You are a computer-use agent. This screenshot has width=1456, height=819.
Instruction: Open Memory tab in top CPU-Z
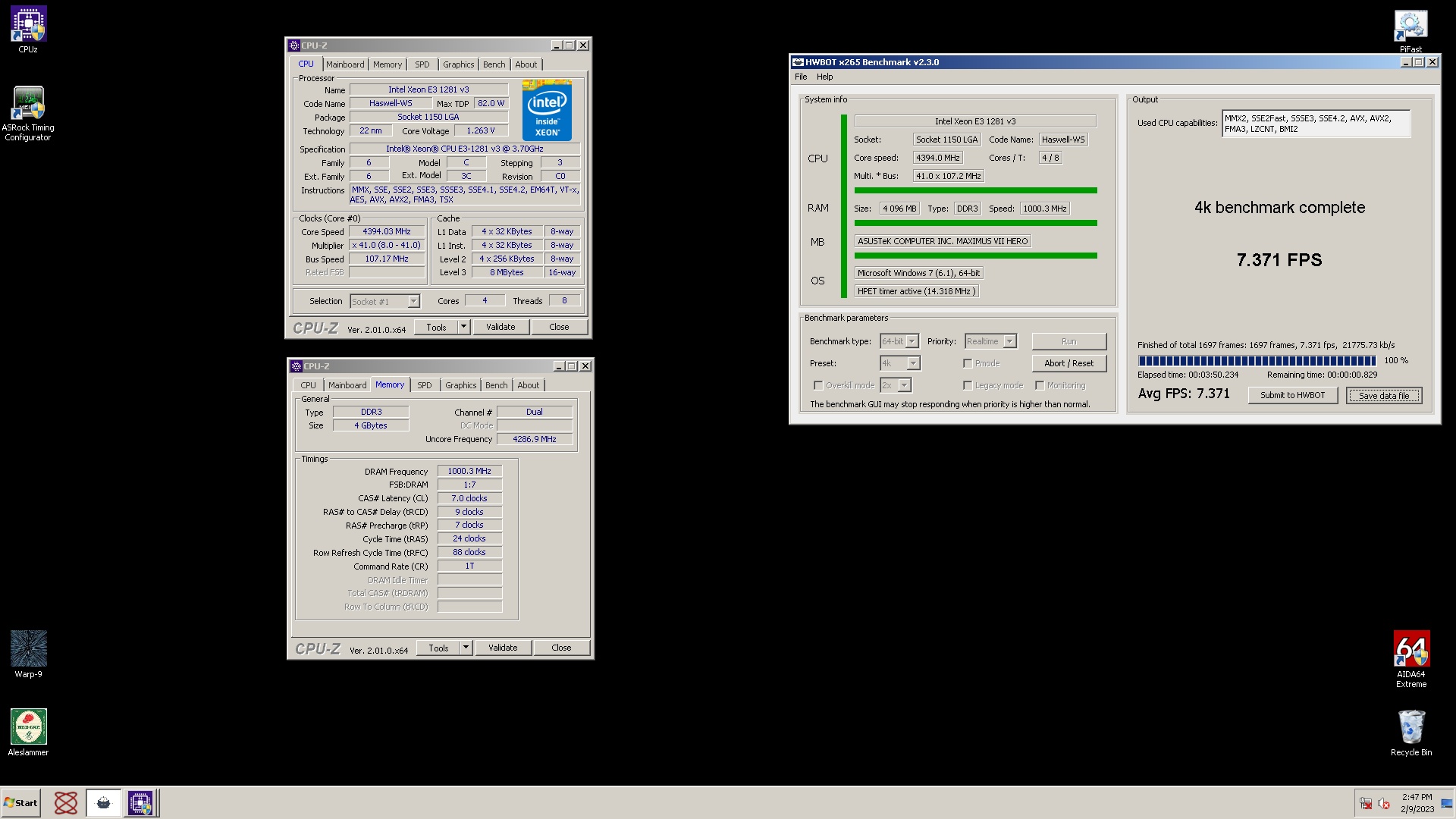click(388, 64)
